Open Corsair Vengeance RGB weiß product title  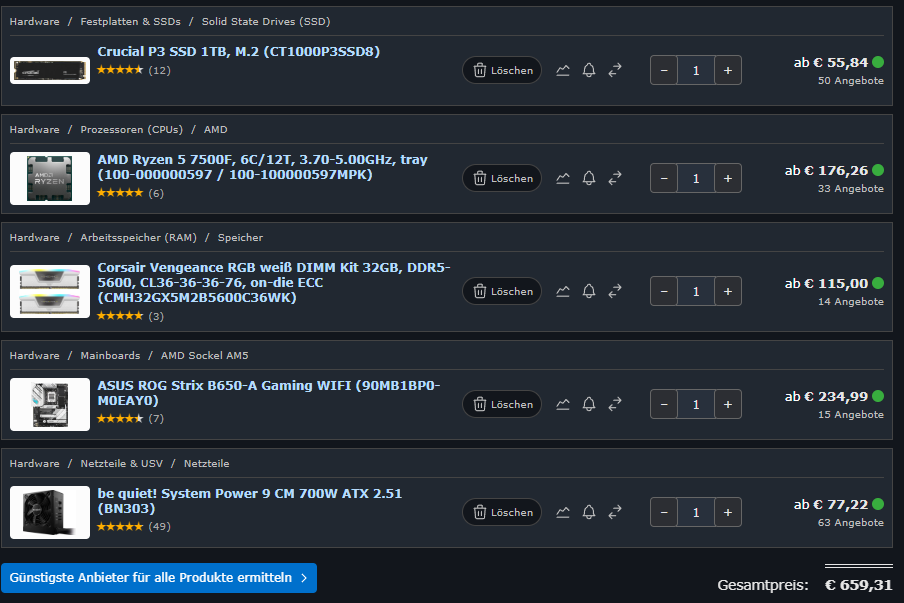pos(274,282)
